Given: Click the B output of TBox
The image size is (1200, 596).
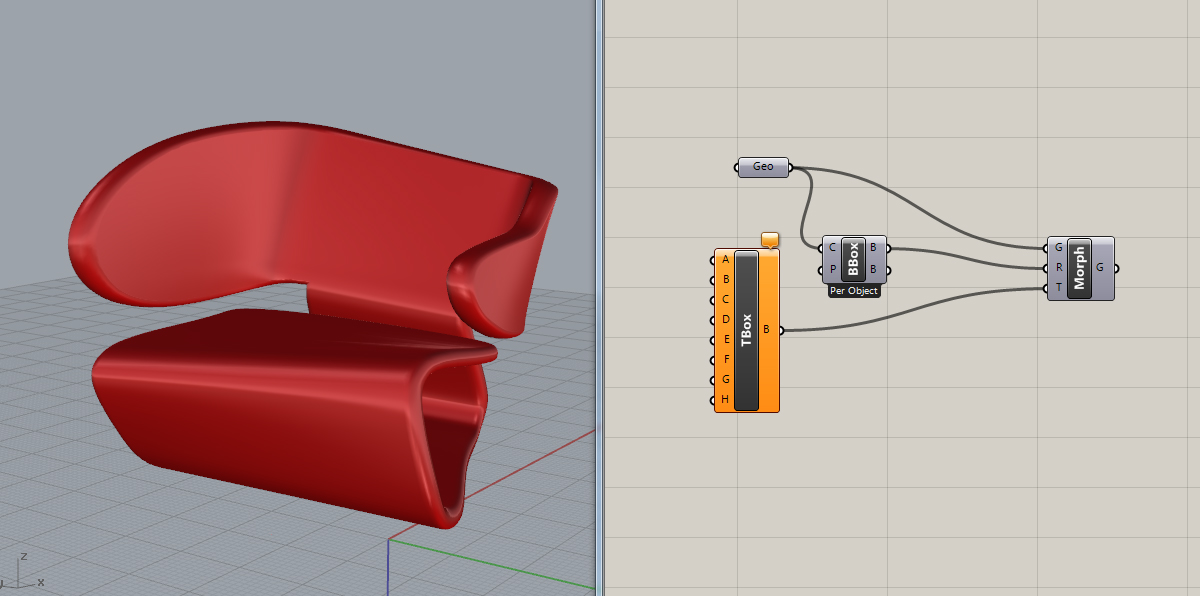Looking at the screenshot, I should pyautogui.click(x=767, y=329).
